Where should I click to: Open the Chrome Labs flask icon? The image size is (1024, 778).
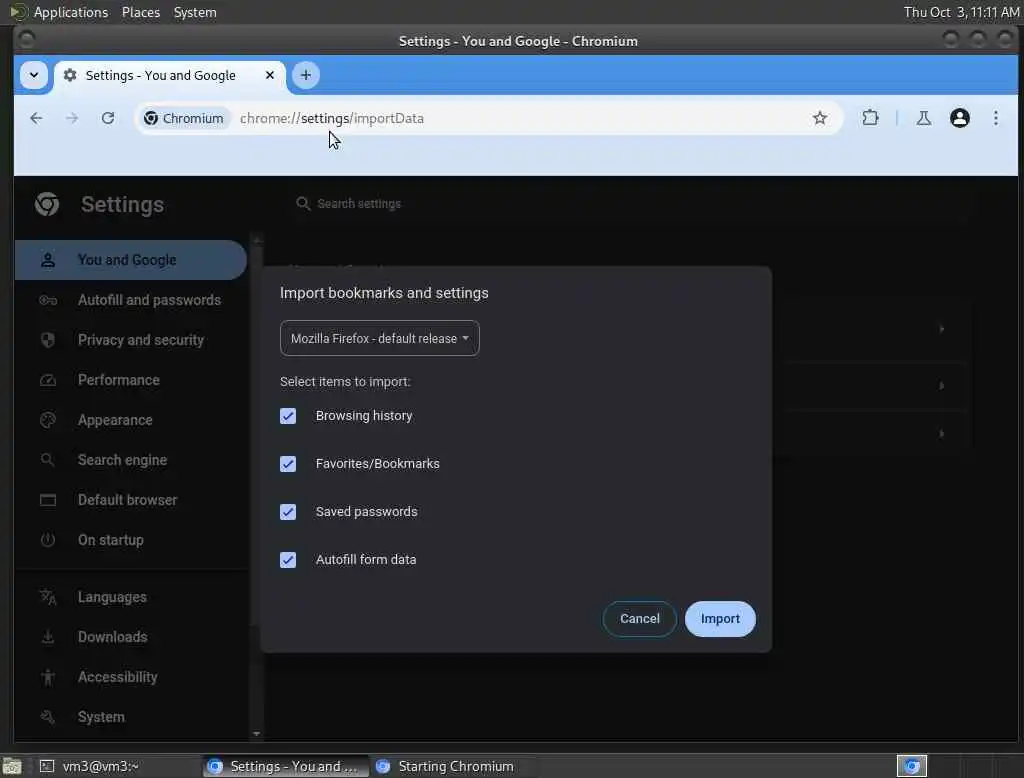point(923,118)
